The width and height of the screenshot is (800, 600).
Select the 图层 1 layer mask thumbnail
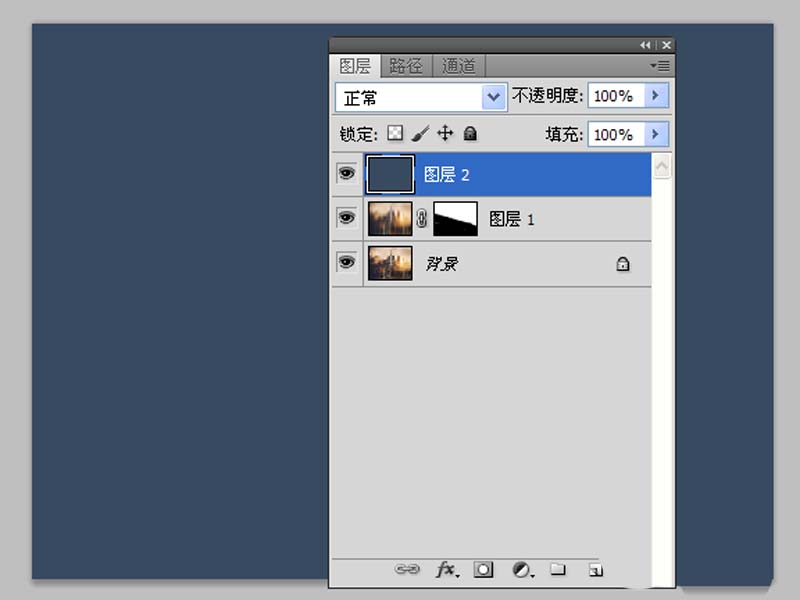pos(455,218)
